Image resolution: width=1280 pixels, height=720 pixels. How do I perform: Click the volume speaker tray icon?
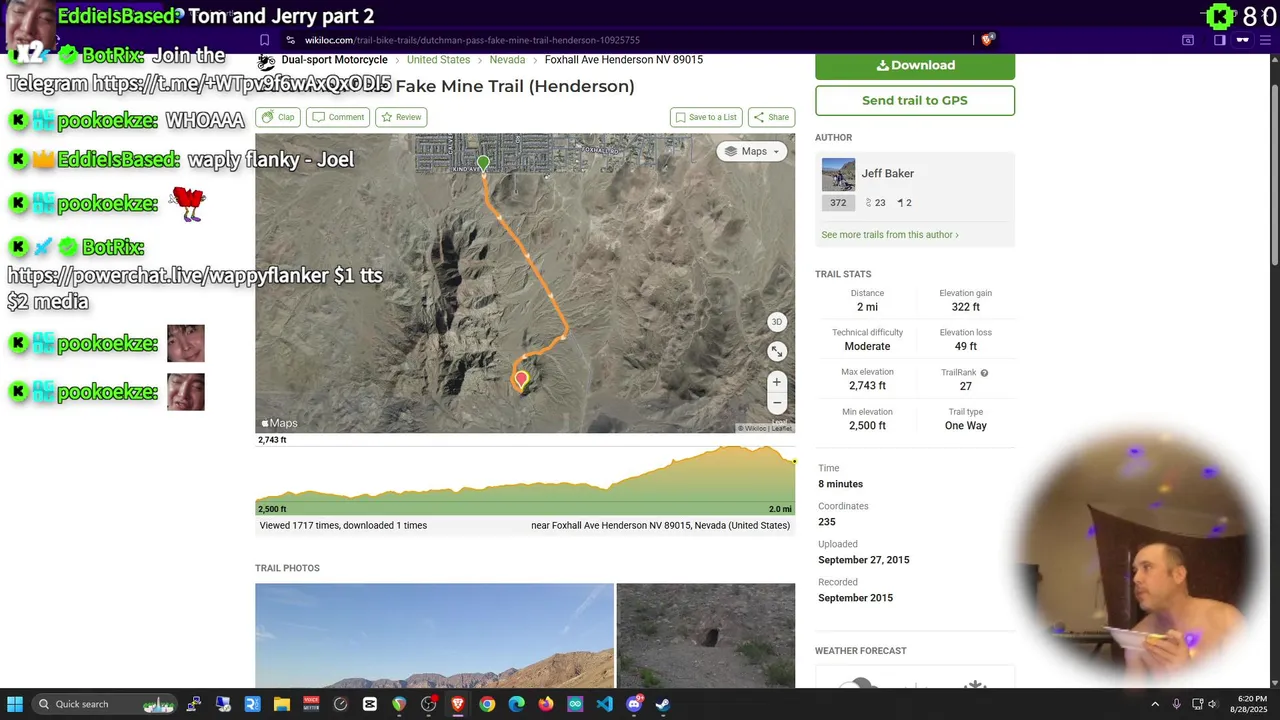[x=1212, y=704]
